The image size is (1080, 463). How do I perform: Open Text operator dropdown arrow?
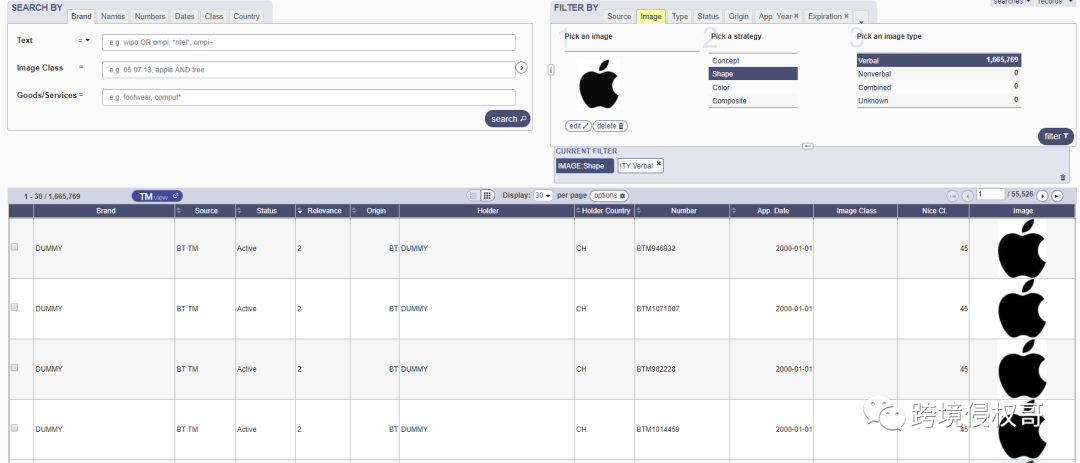tap(85, 41)
